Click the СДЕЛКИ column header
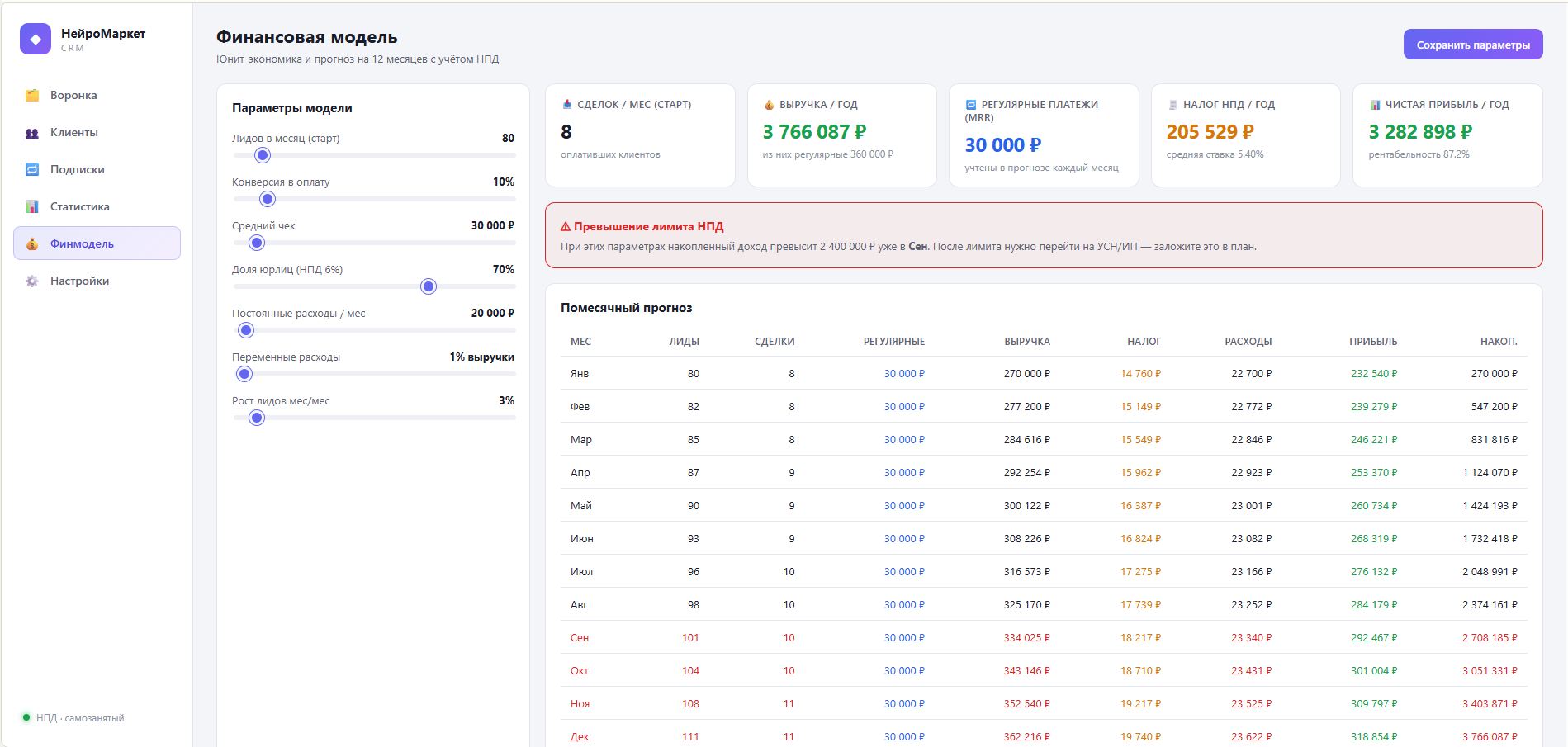 [x=775, y=341]
